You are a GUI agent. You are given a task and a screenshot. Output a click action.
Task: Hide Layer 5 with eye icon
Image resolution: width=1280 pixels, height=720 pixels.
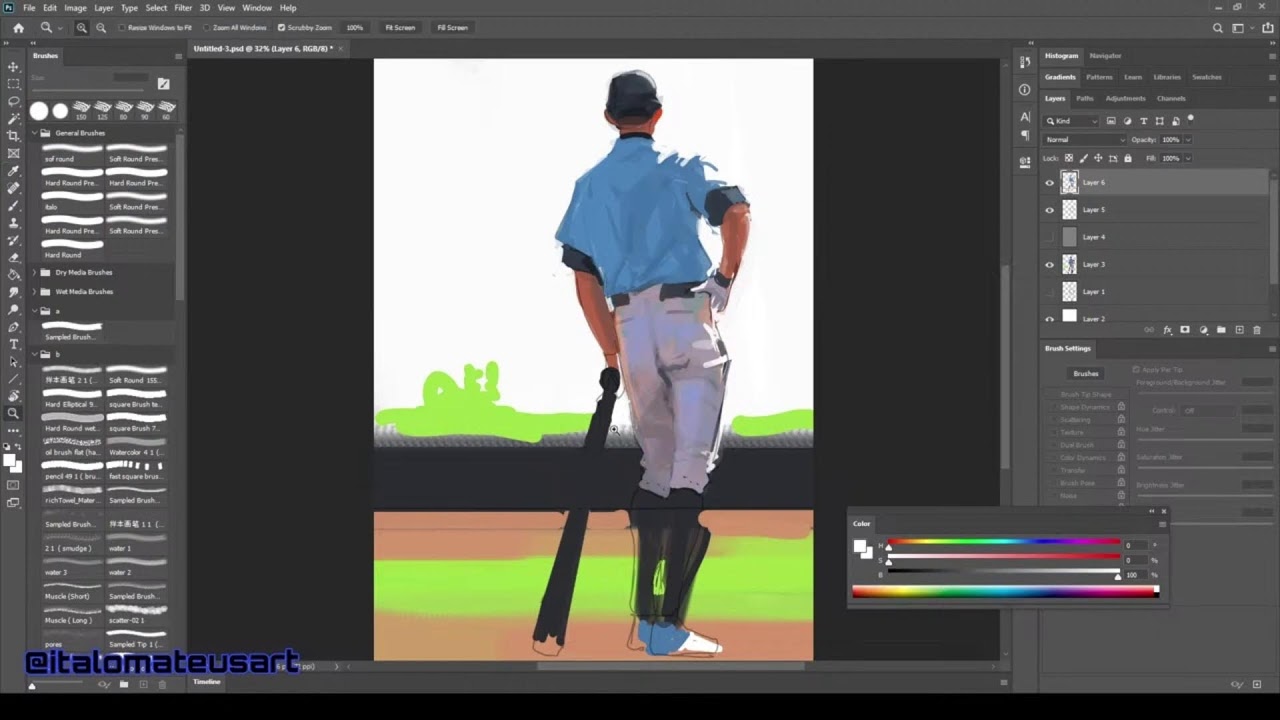click(x=1049, y=210)
